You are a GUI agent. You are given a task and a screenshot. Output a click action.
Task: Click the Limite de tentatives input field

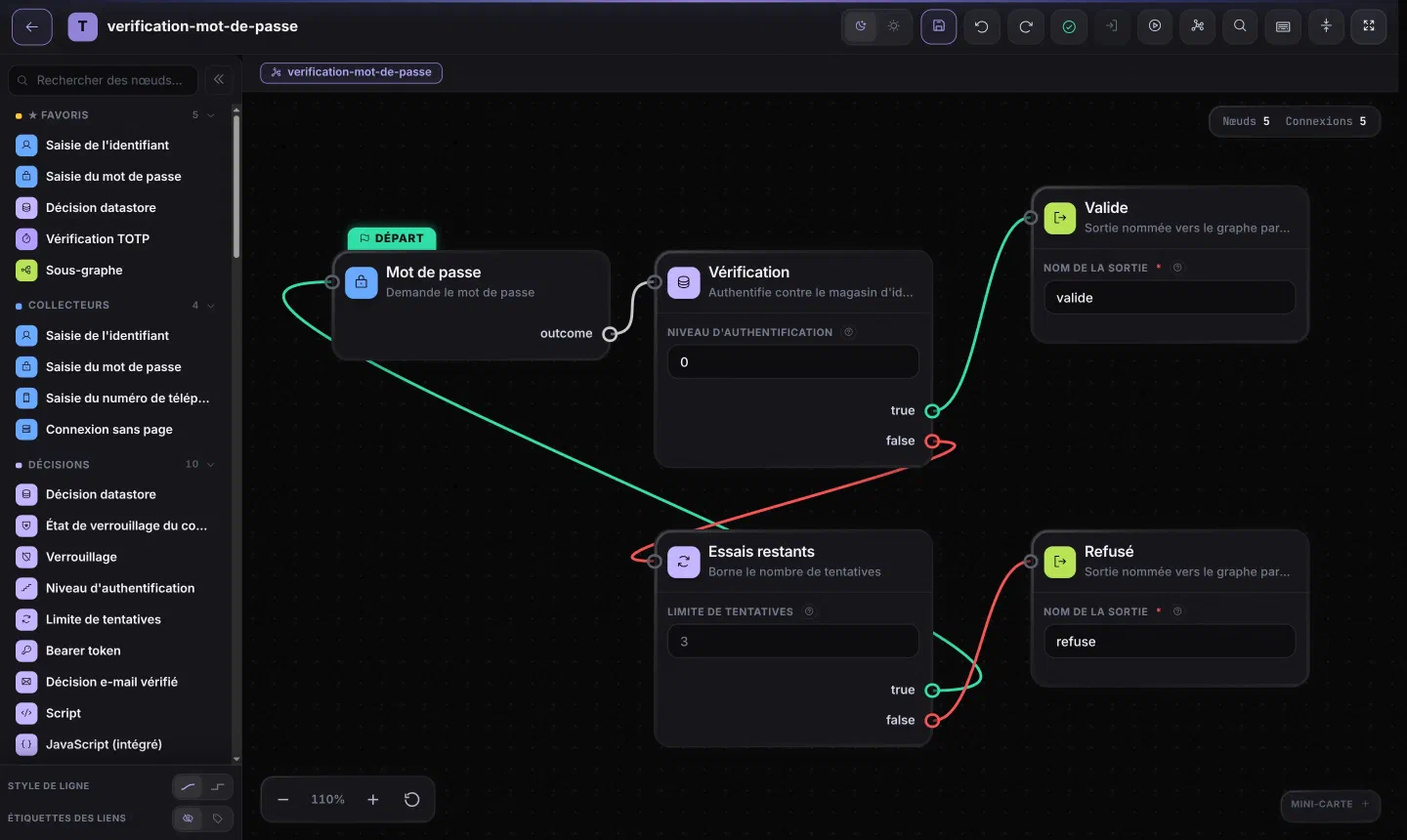[793, 642]
